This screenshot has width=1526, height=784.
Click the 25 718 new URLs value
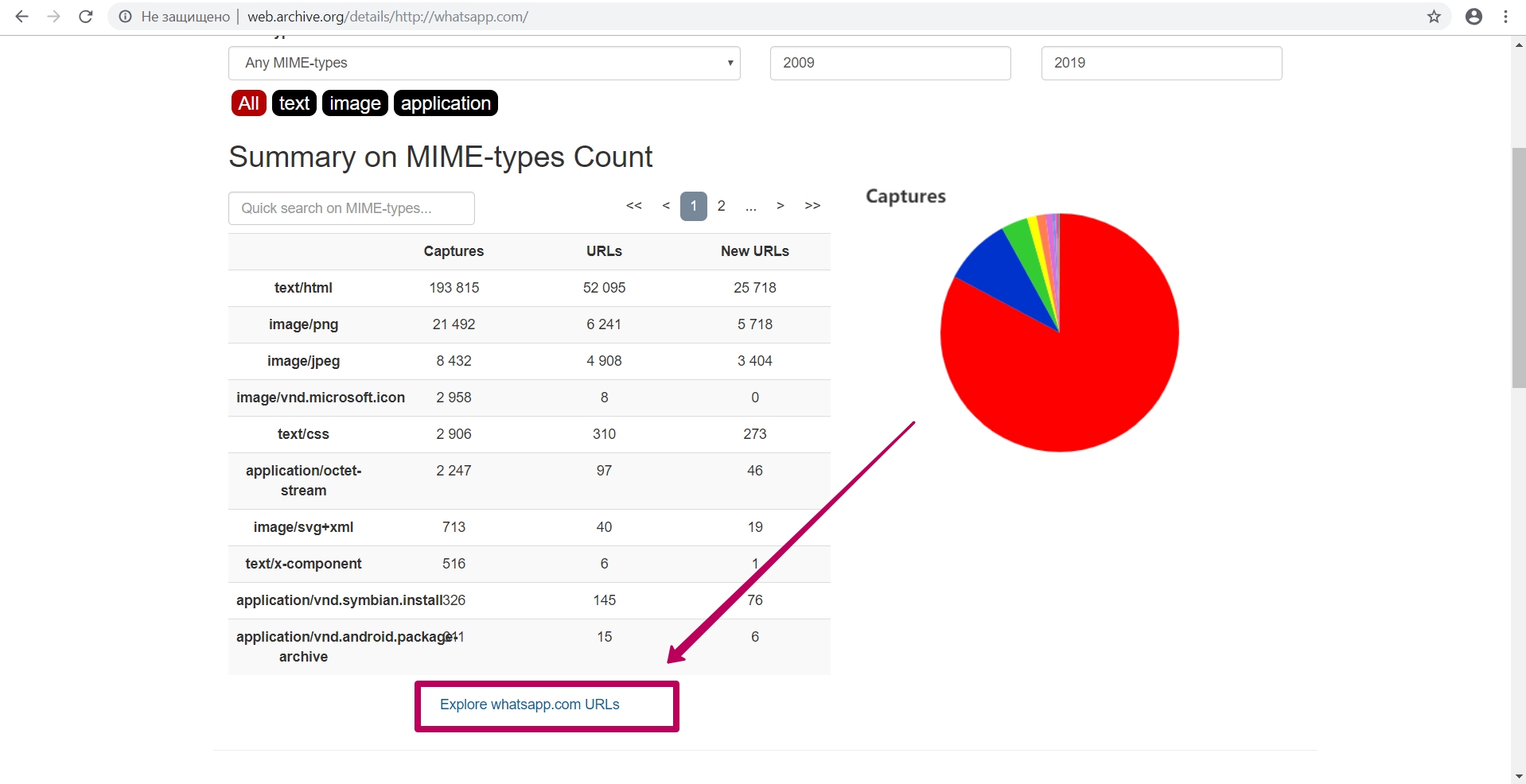click(x=755, y=288)
